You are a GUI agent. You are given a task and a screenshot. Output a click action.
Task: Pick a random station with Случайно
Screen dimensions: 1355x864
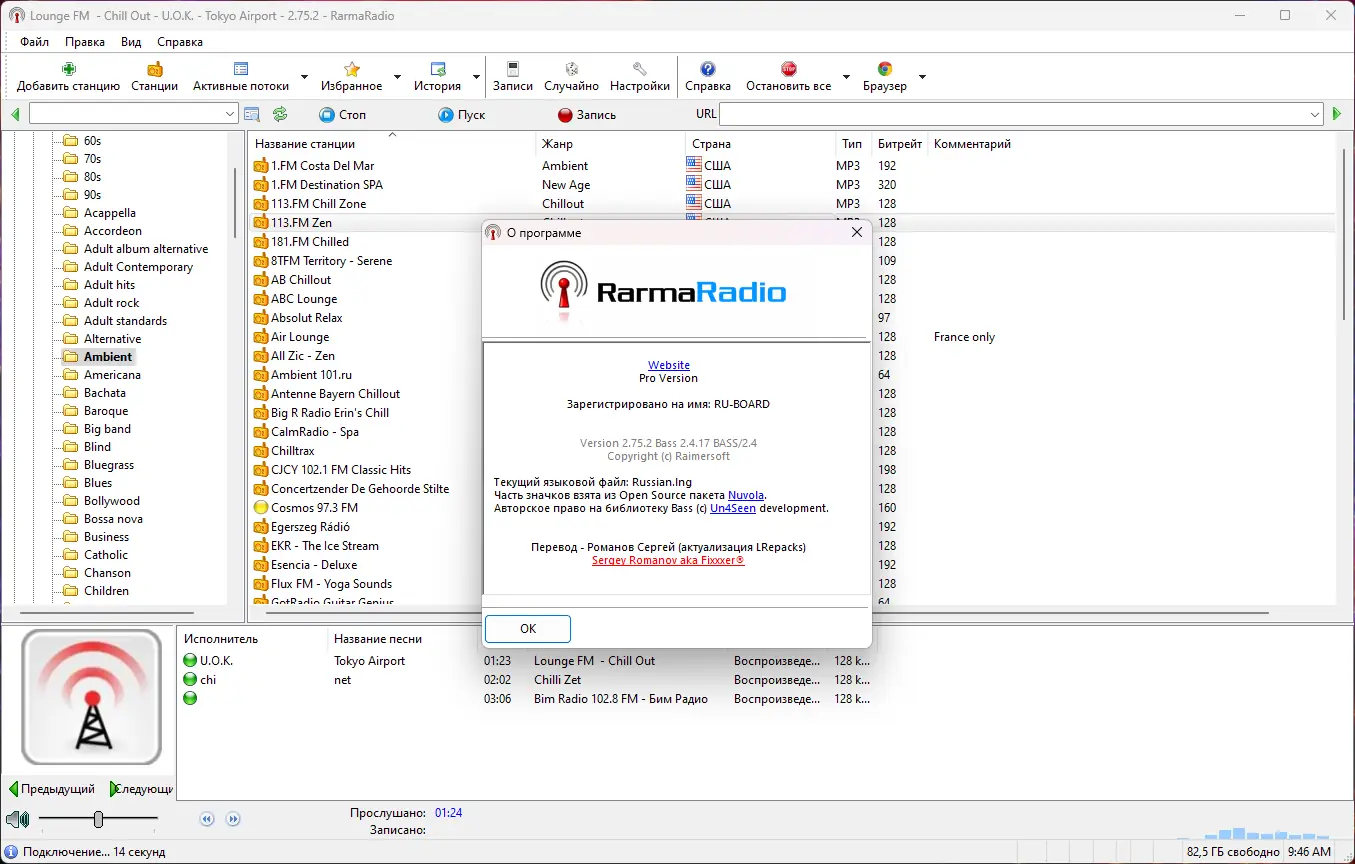[572, 77]
